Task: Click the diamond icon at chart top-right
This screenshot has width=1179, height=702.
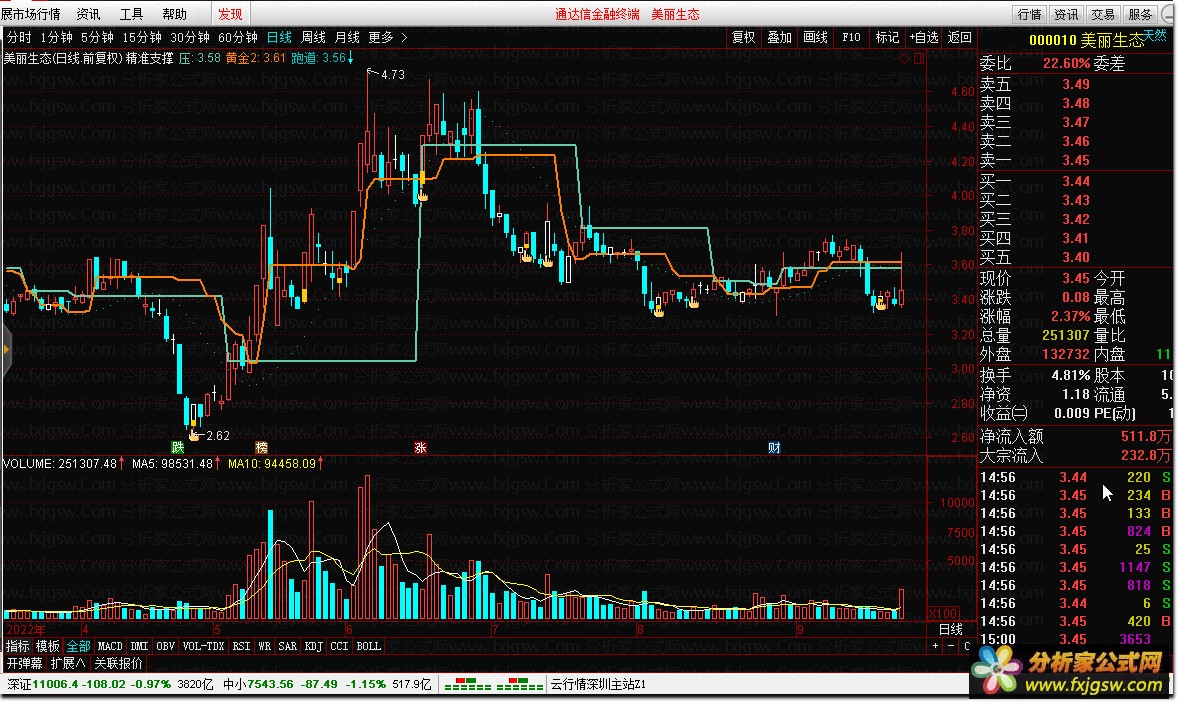Action: click(x=905, y=59)
